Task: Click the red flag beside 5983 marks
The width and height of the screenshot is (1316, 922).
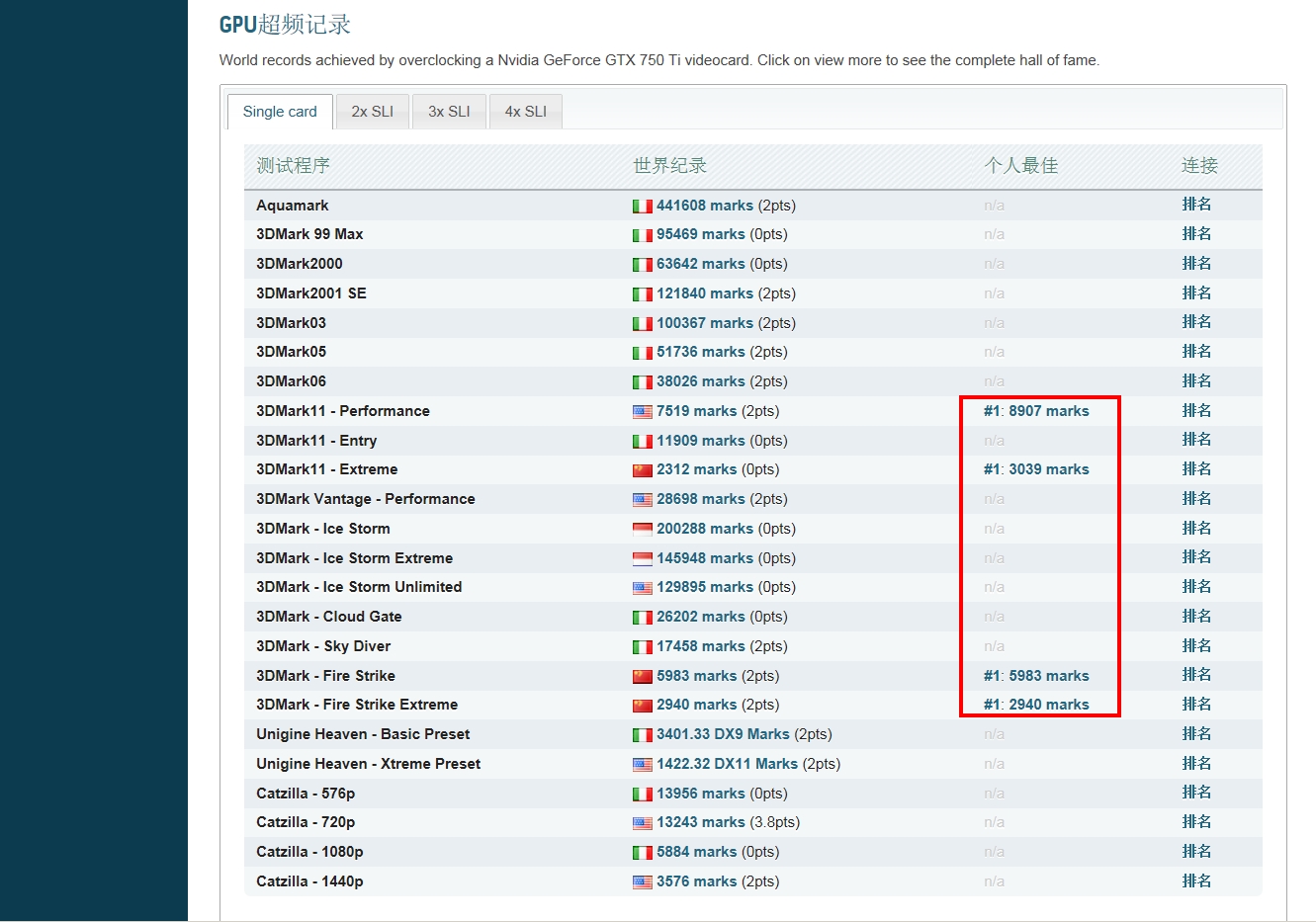Action: (x=642, y=677)
